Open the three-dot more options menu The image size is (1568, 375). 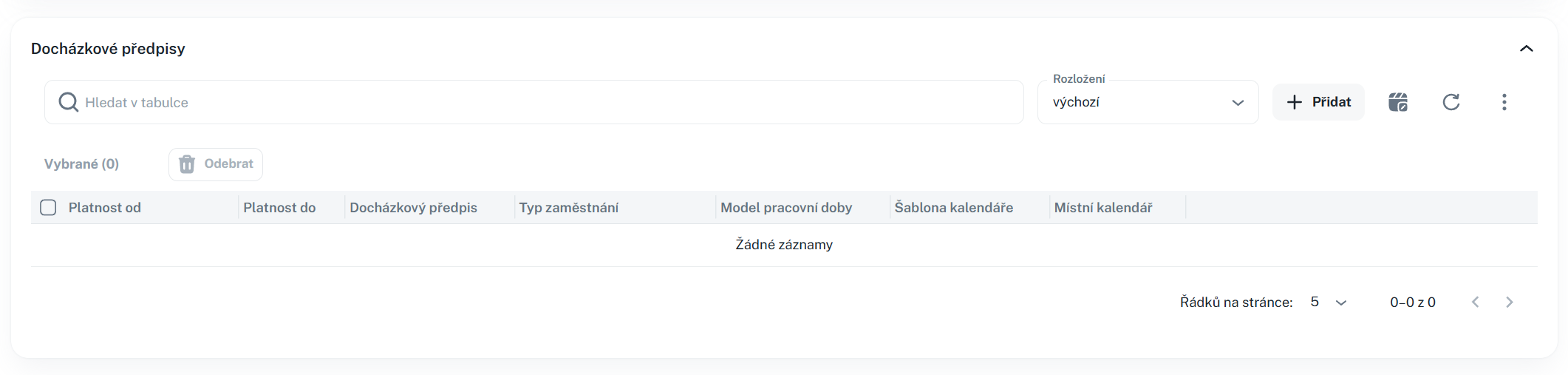(1504, 102)
